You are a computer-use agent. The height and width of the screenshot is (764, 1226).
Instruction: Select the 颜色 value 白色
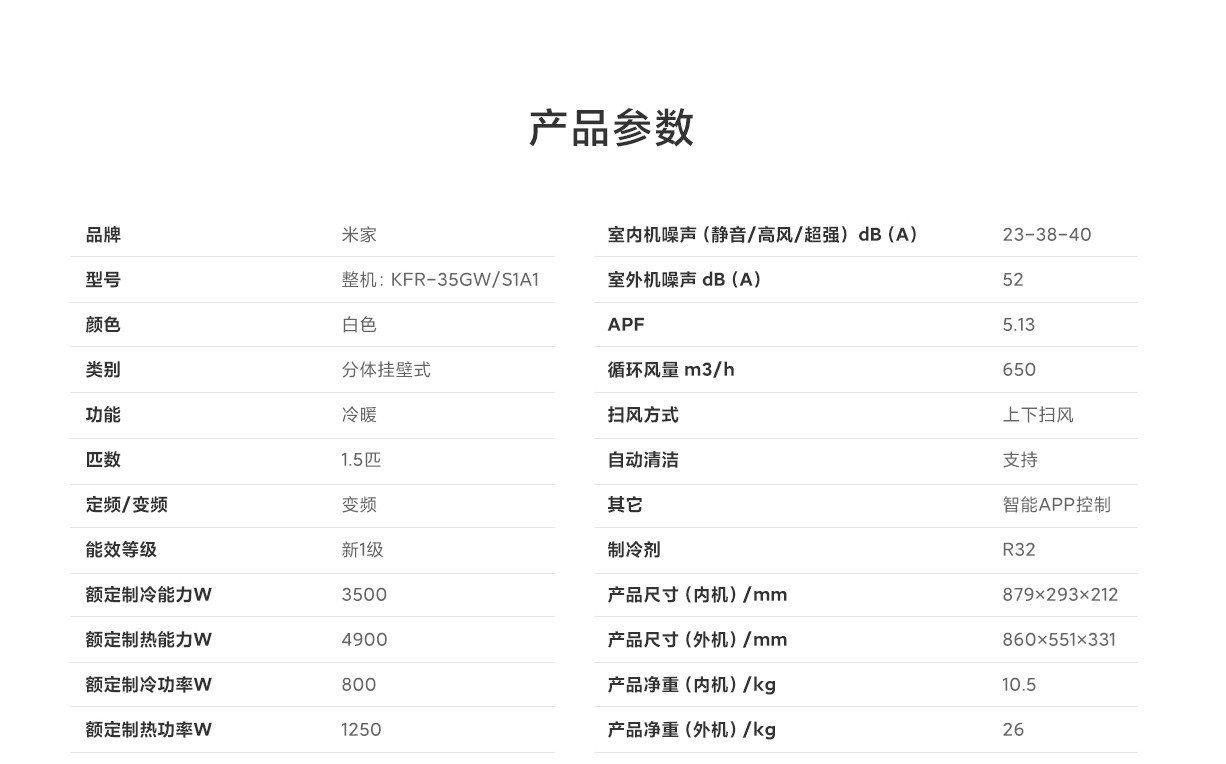[359, 325]
